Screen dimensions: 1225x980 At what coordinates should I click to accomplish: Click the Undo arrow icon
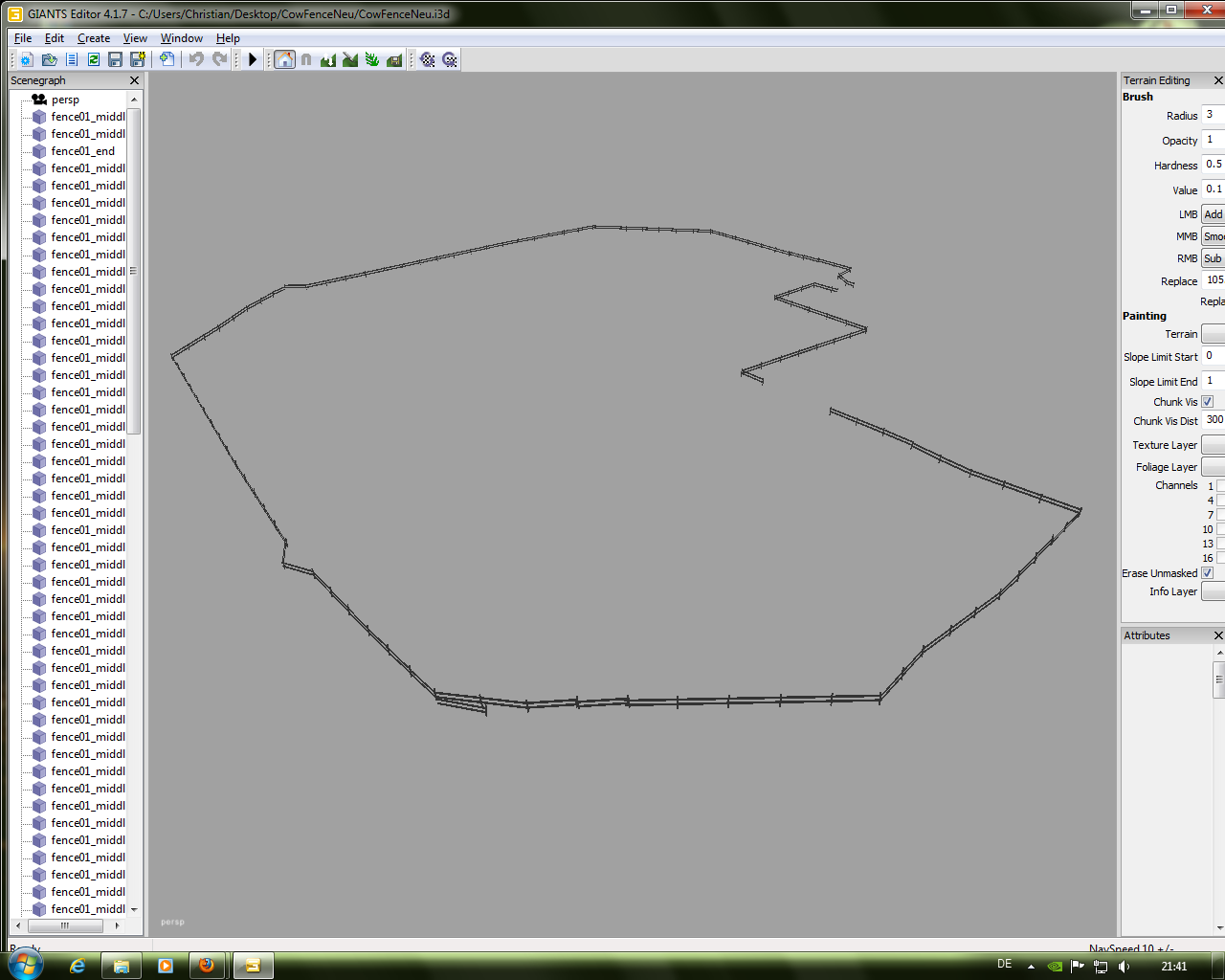coord(196,59)
